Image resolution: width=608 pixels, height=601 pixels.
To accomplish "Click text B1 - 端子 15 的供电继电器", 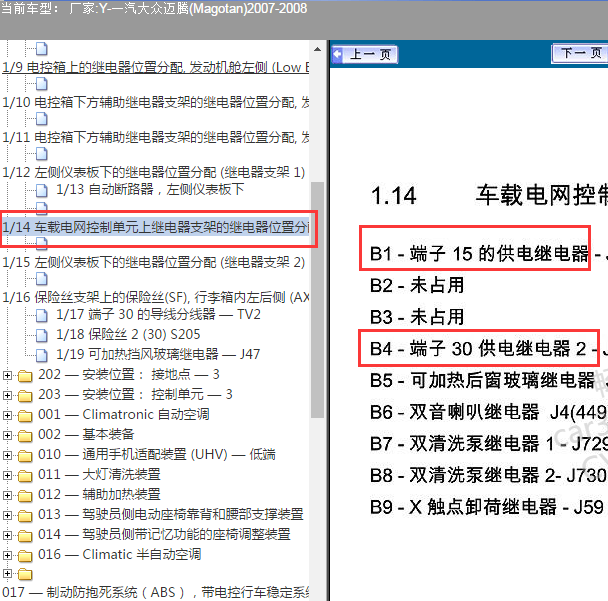I will coord(479,254).
